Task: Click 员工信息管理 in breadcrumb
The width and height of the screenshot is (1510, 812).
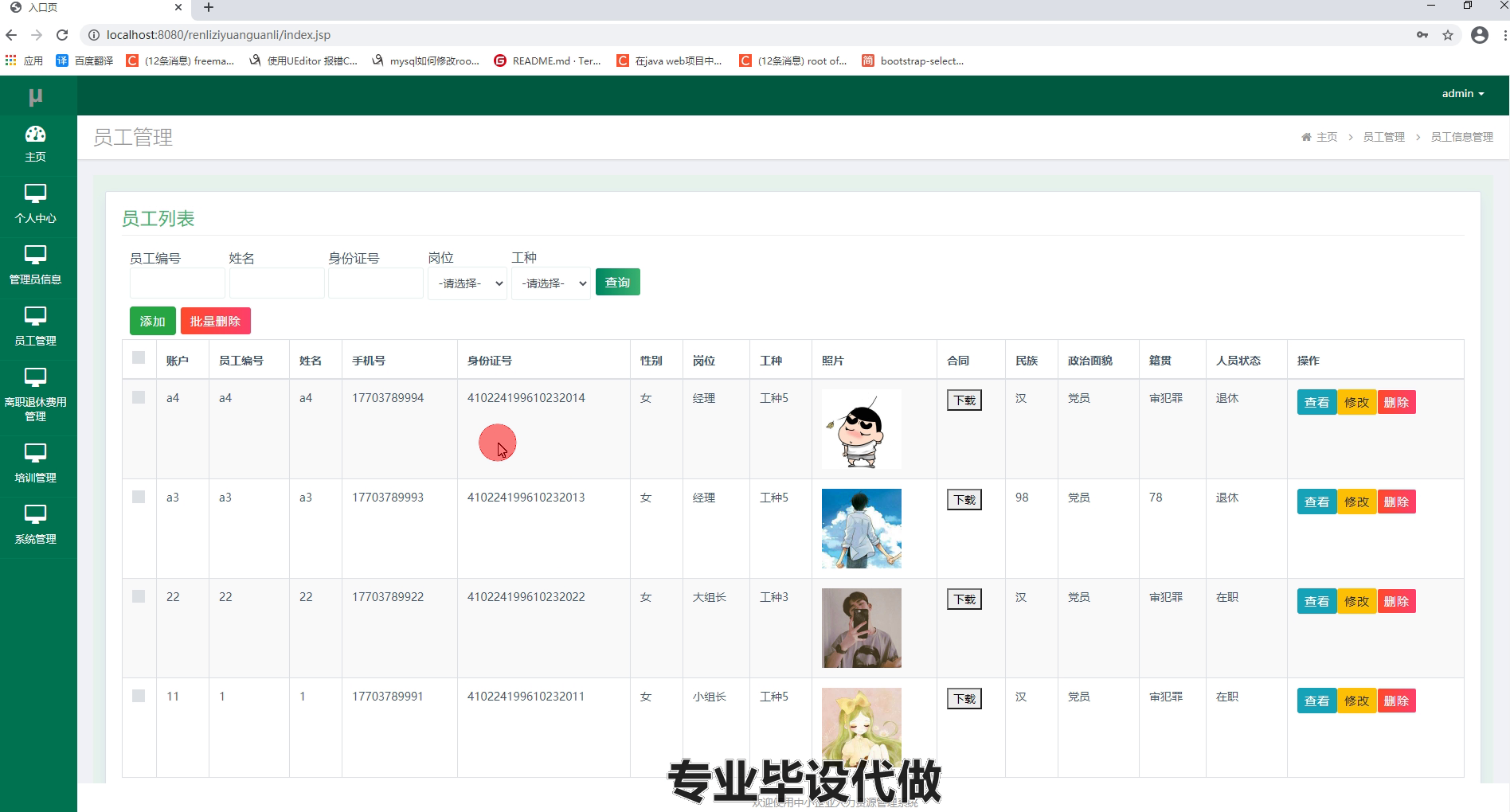Action: click(x=1462, y=137)
